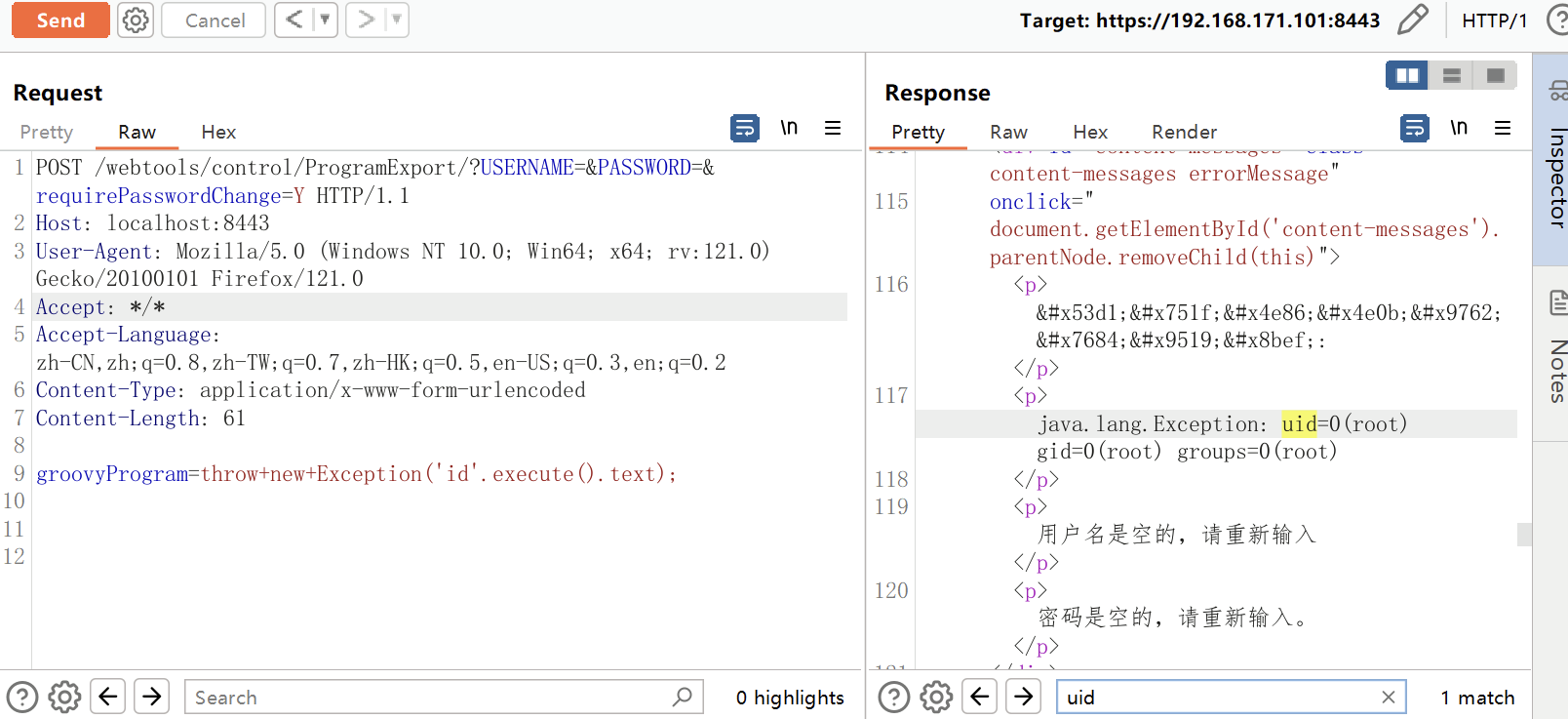Open forward history dropdown arrow
Viewport: 1568px width, 719px height.
click(x=396, y=20)
